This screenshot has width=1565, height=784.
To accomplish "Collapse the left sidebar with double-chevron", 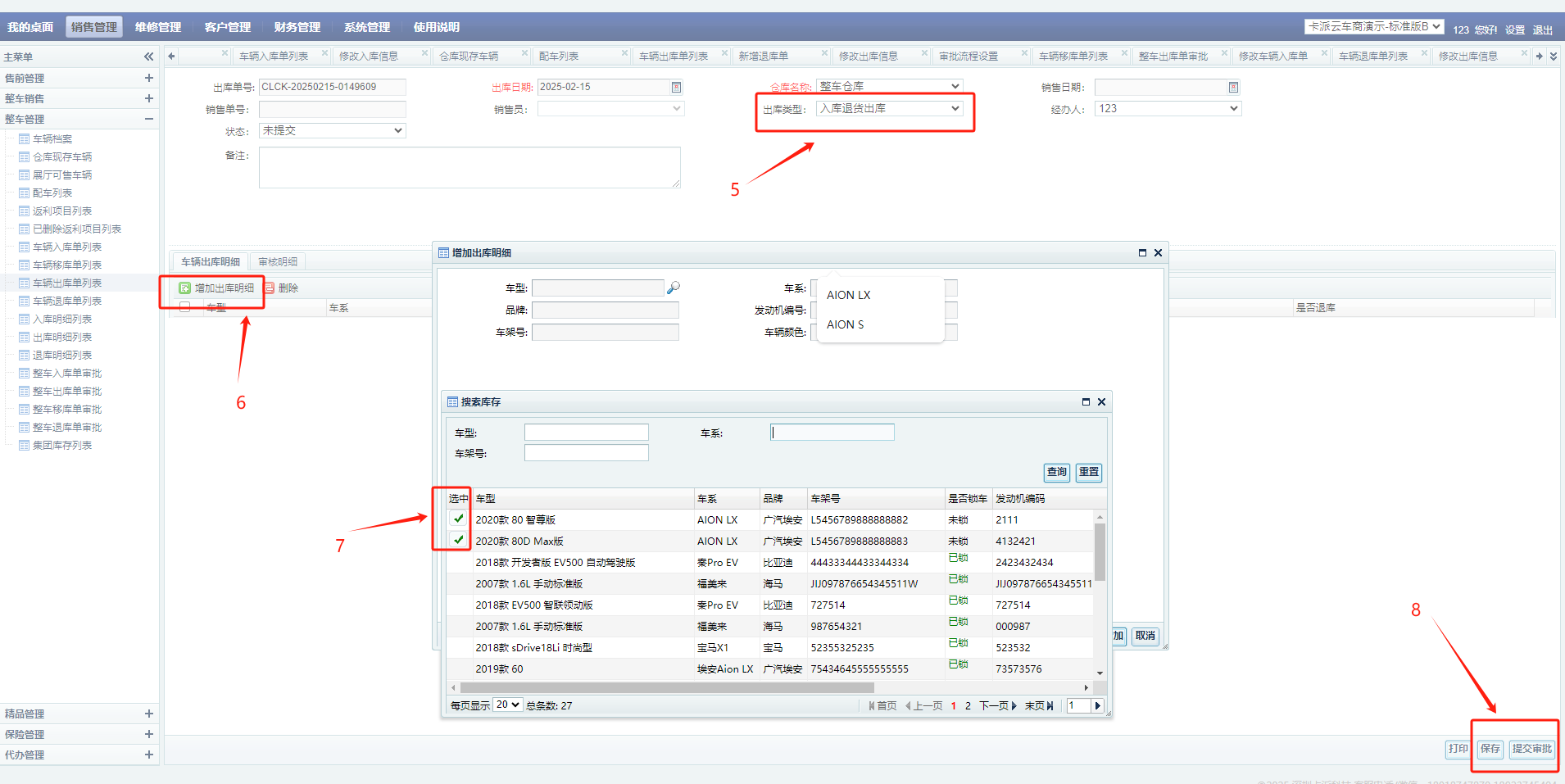I will [x=148, y=57].
